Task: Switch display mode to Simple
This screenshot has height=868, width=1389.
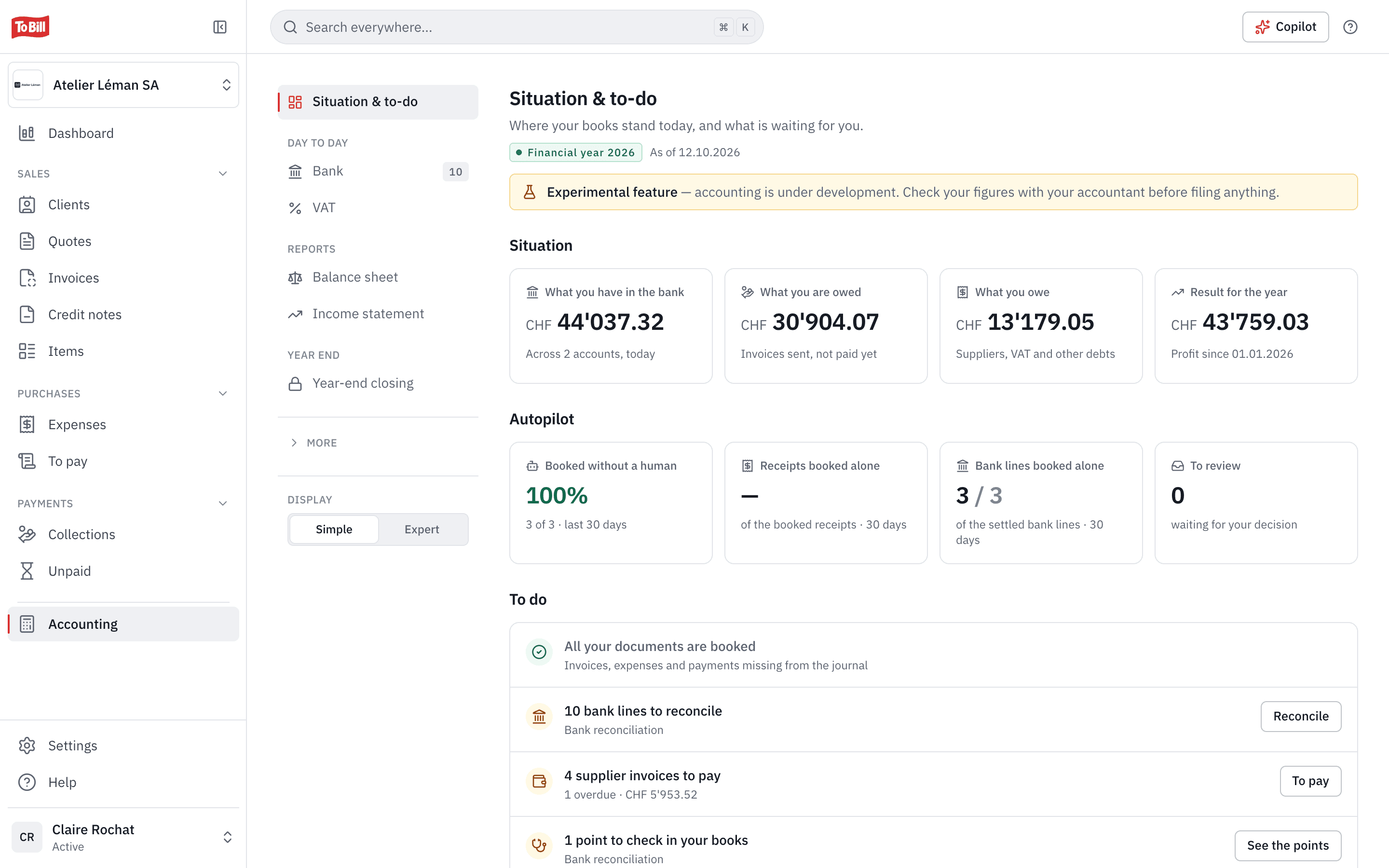Action: pyautogui.click(x=334, y=529)
